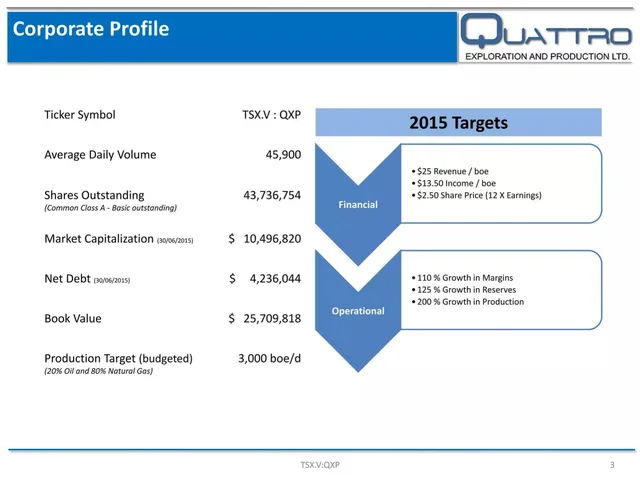The image size is (640, 480).
Task: Select the 110 % Growth in Margins bullet
Action: [x=462, y=278]
